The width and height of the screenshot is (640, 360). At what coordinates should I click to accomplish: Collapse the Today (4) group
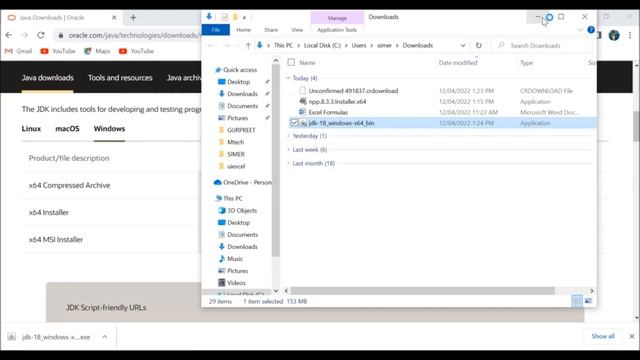(288, 78)
